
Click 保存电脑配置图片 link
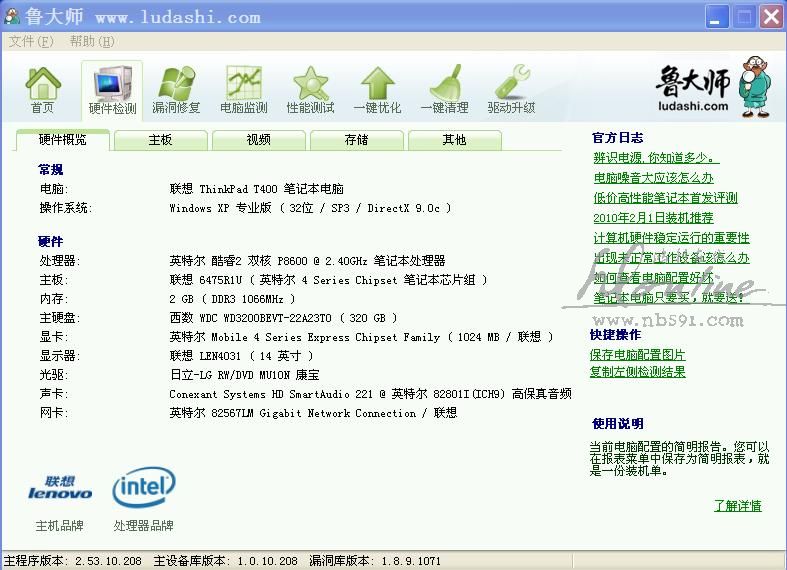pyautogui.click(x=637, y=355)
